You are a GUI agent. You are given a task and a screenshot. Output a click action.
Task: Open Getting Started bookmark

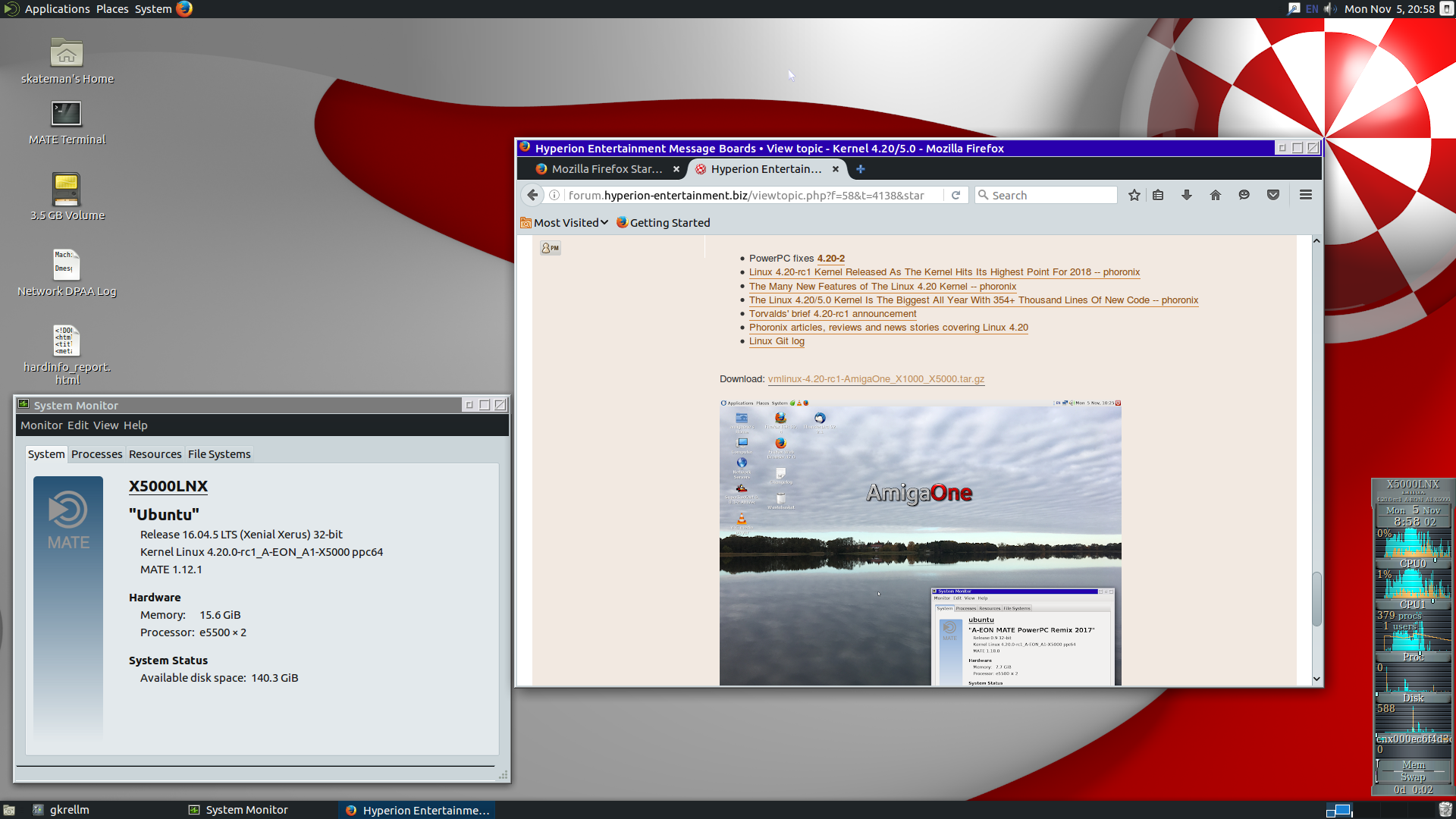664,222
